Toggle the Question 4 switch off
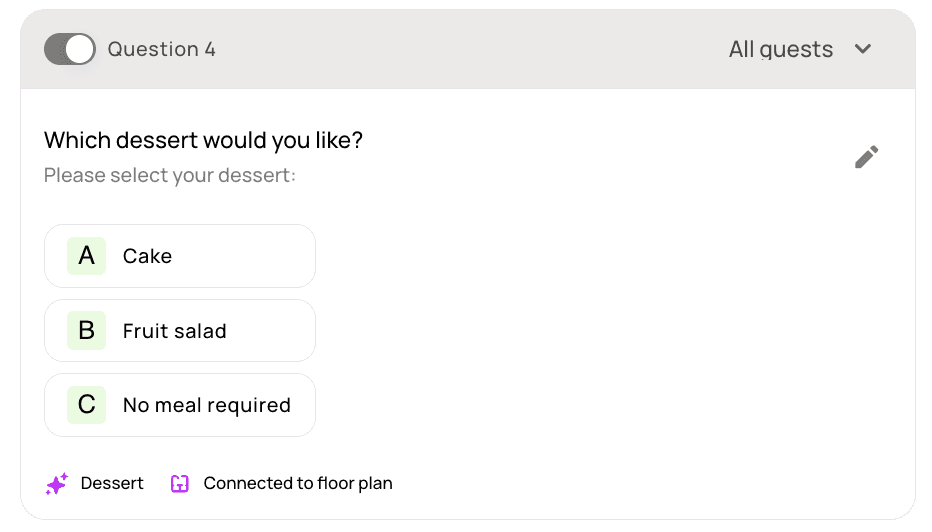Viewport: 932px width, 532px height. click(69, 49)
